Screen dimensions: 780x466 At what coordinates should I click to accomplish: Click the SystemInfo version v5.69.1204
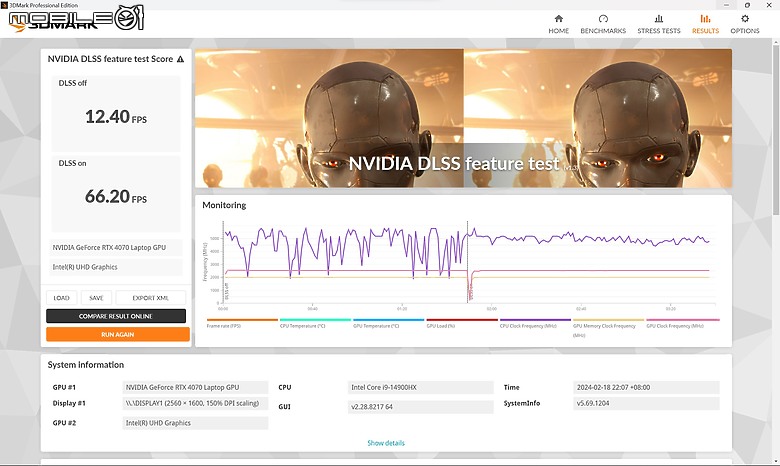tap(646, 403)
